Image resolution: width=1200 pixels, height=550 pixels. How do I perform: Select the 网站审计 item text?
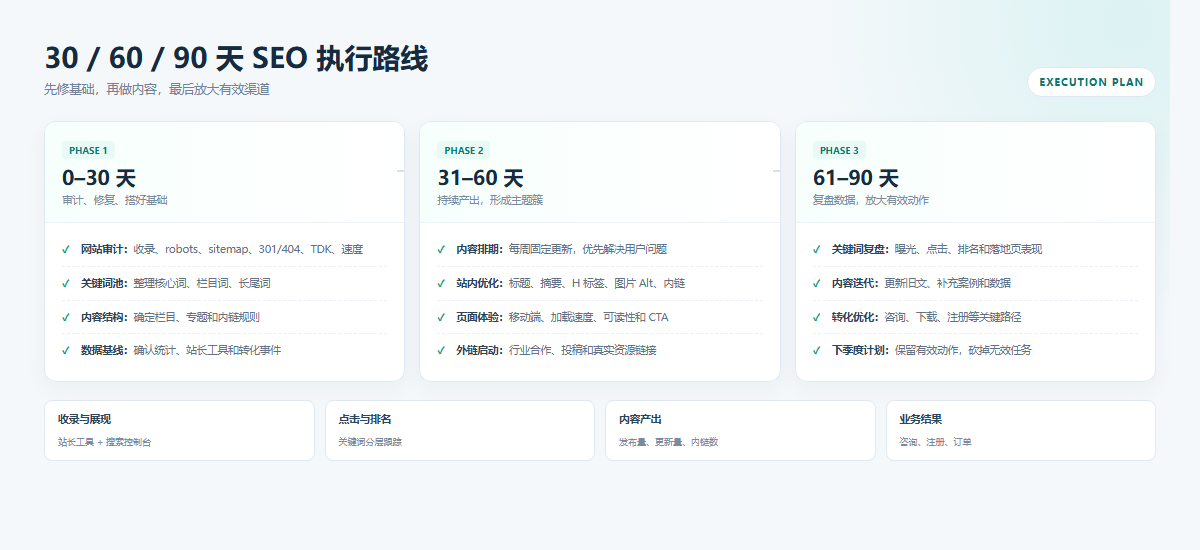pos(222,250)
